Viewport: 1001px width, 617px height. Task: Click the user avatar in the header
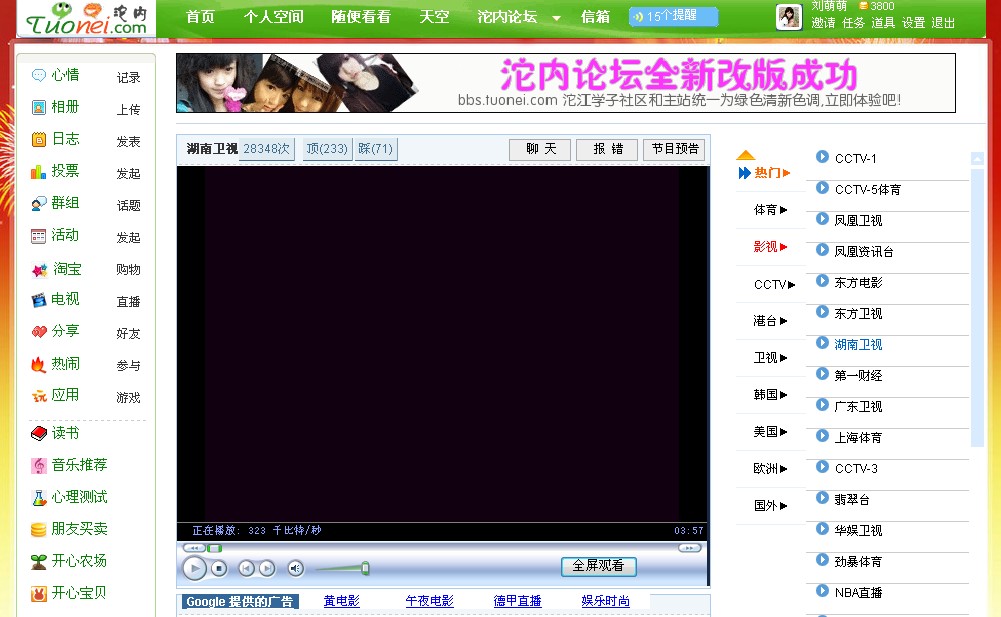tap(788, 17)
